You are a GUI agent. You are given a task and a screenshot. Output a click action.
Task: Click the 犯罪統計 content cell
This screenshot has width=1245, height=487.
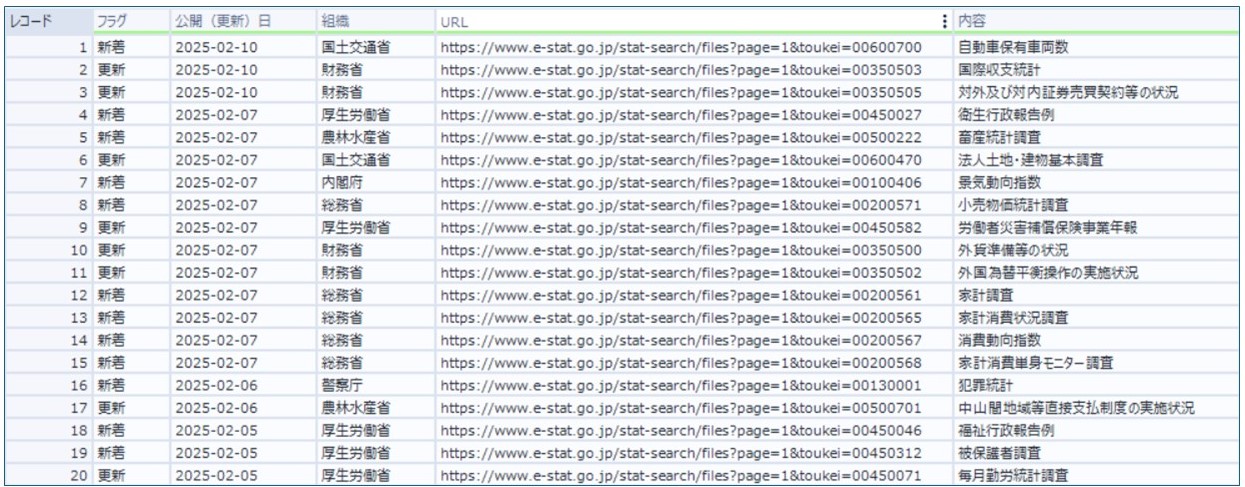(x=985, y=385)
